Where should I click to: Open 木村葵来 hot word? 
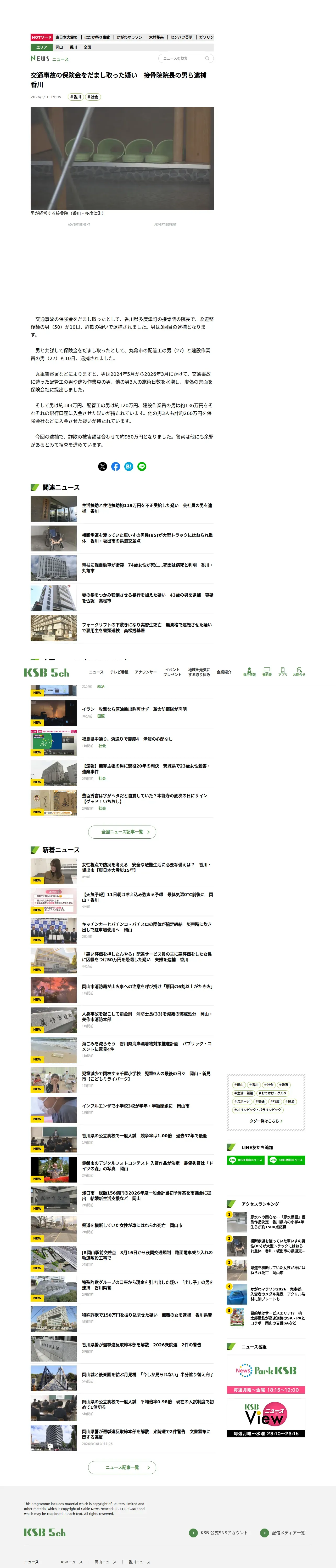pyautogui.click(x=156, y=37)
